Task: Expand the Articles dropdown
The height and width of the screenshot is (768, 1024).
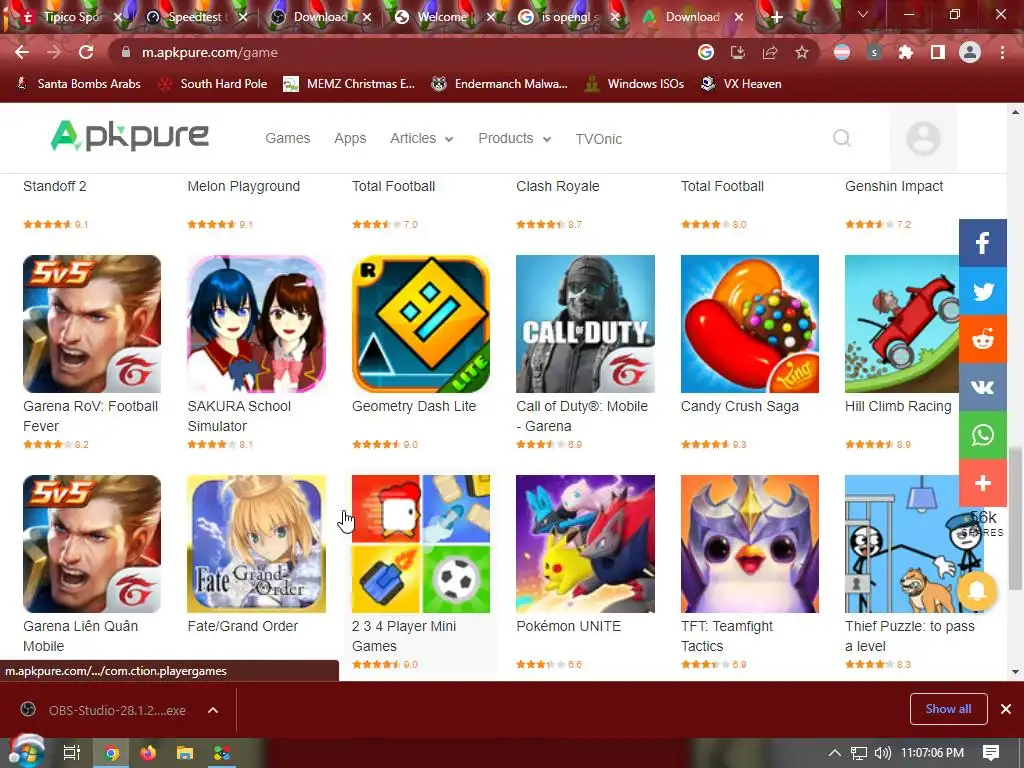Action: coord(421,138)
